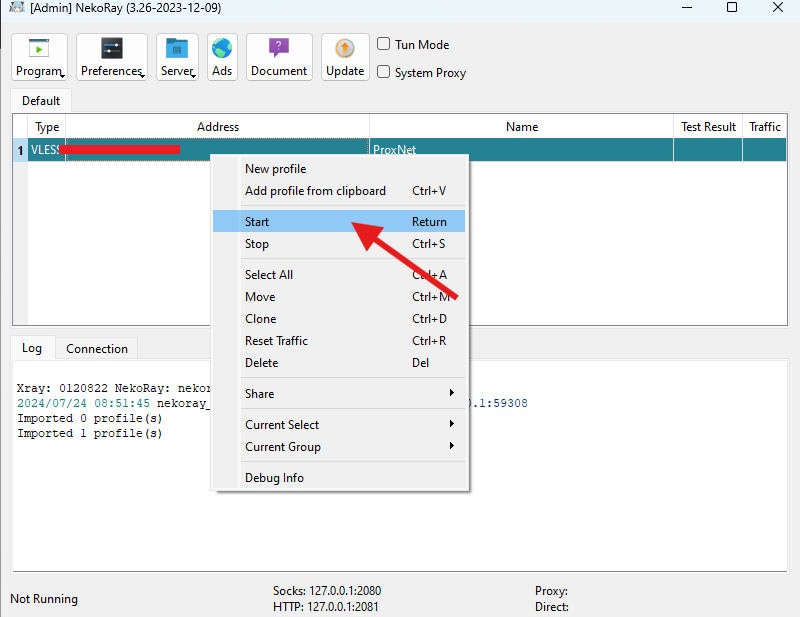Sort by the Name column header
Screen dimensions: 800x617
click(x=521, y=127)
